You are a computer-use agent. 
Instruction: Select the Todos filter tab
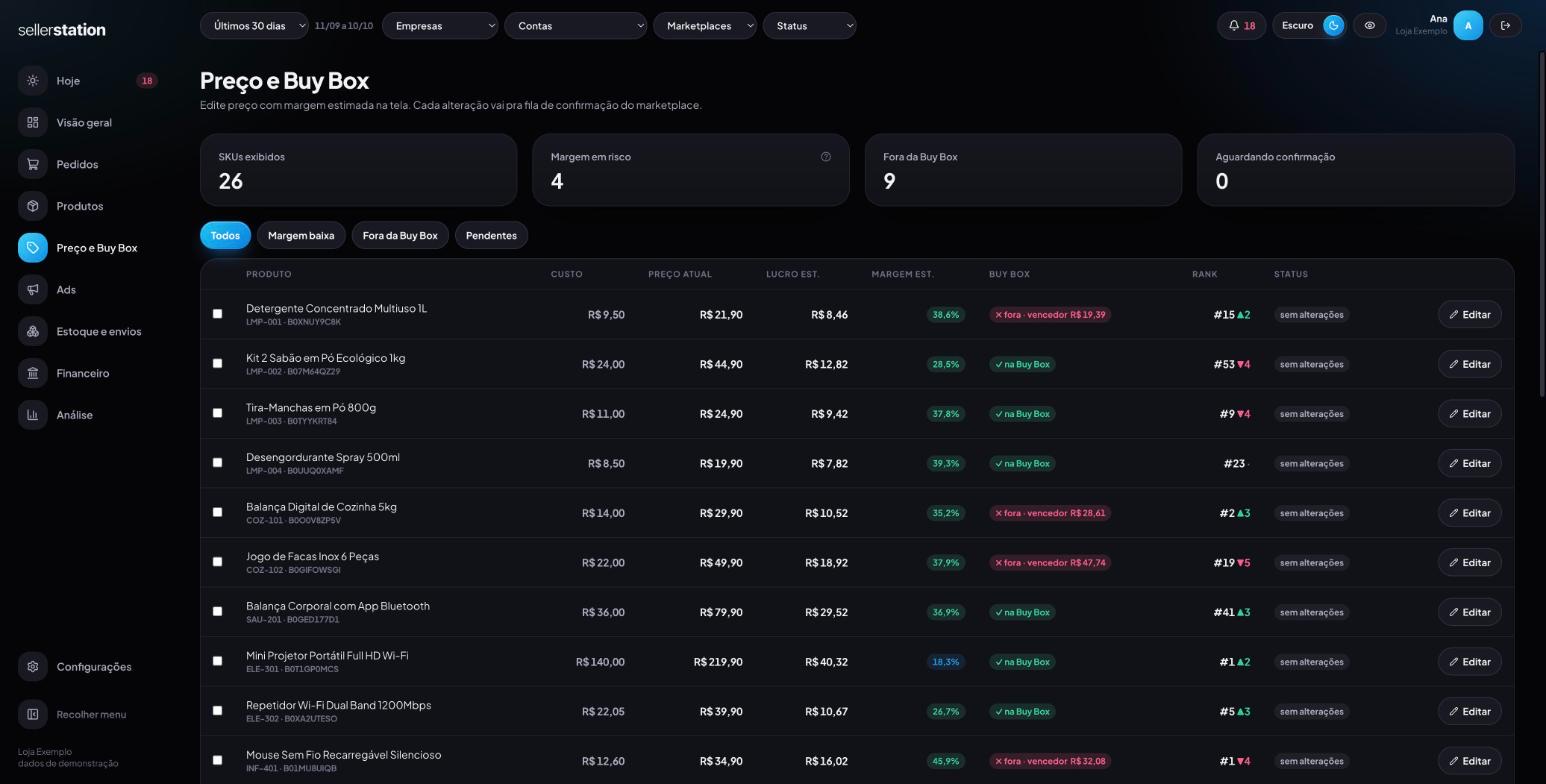click(225, 236)
